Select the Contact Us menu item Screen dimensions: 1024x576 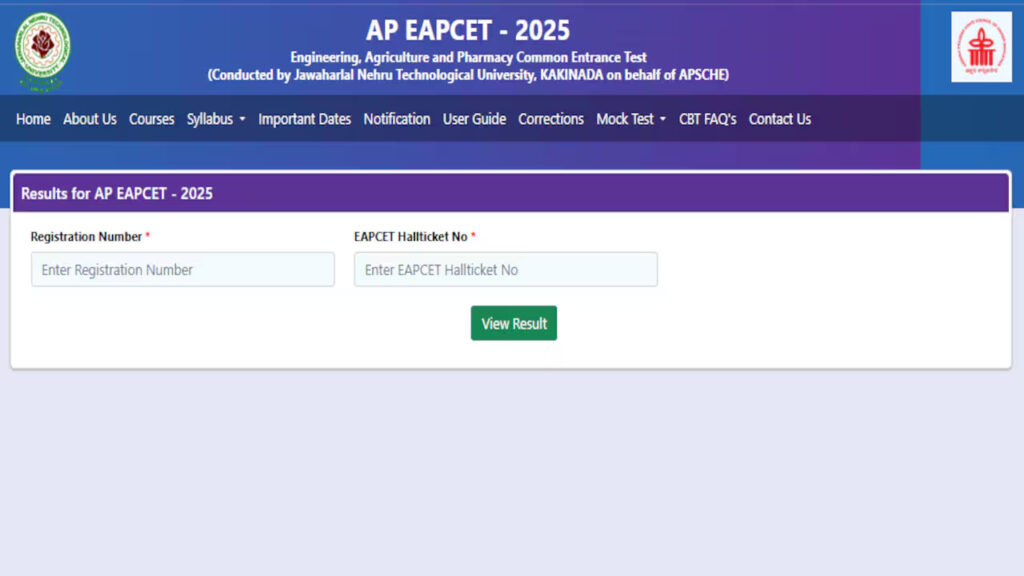click(x=779, y=119)
